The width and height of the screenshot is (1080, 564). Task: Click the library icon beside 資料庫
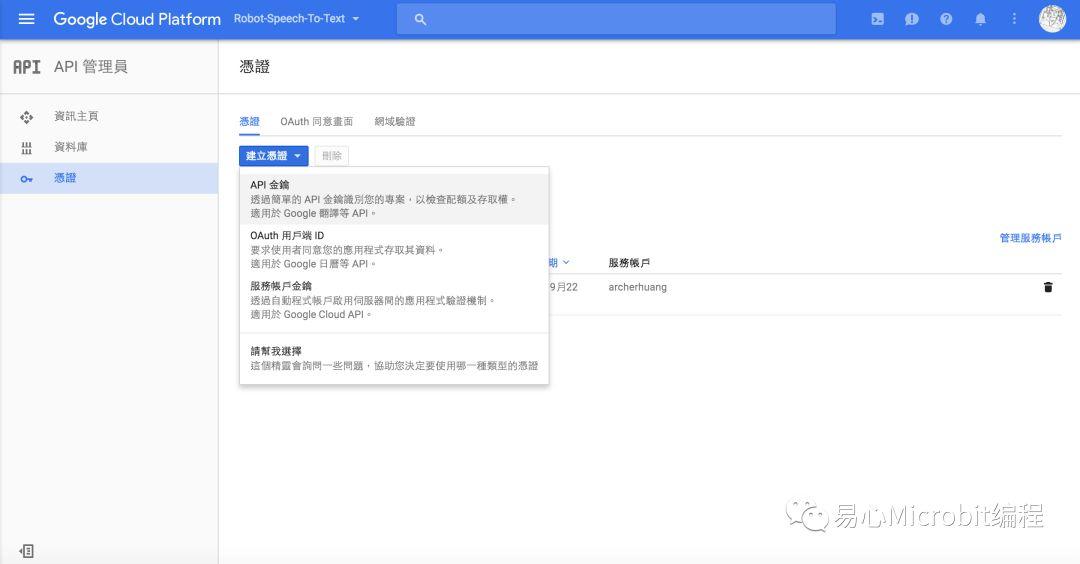[x=26, y=147]
